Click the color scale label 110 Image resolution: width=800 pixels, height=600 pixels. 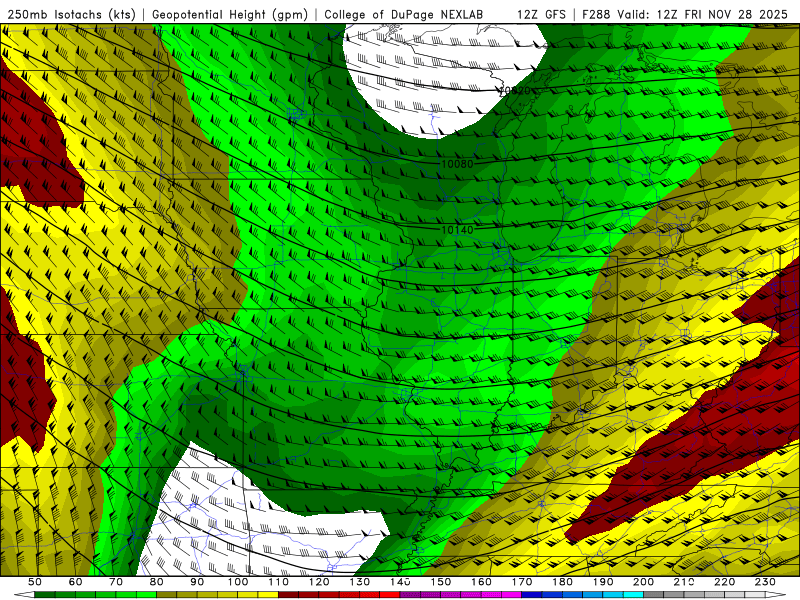point(279,582)
